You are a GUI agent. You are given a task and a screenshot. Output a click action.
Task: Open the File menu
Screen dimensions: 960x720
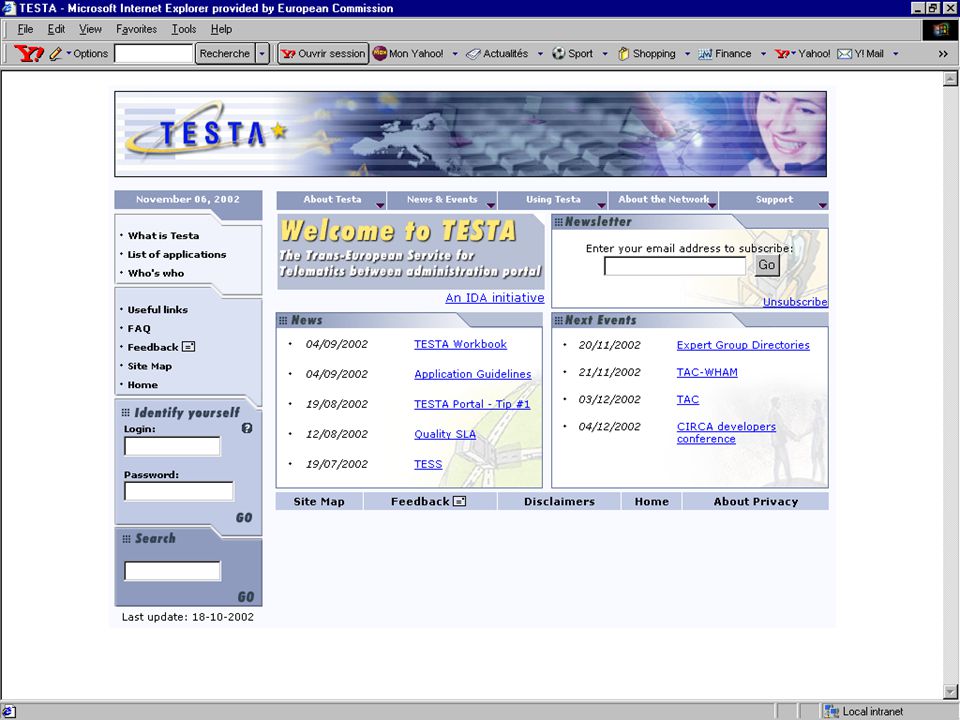tap(25, 29)
